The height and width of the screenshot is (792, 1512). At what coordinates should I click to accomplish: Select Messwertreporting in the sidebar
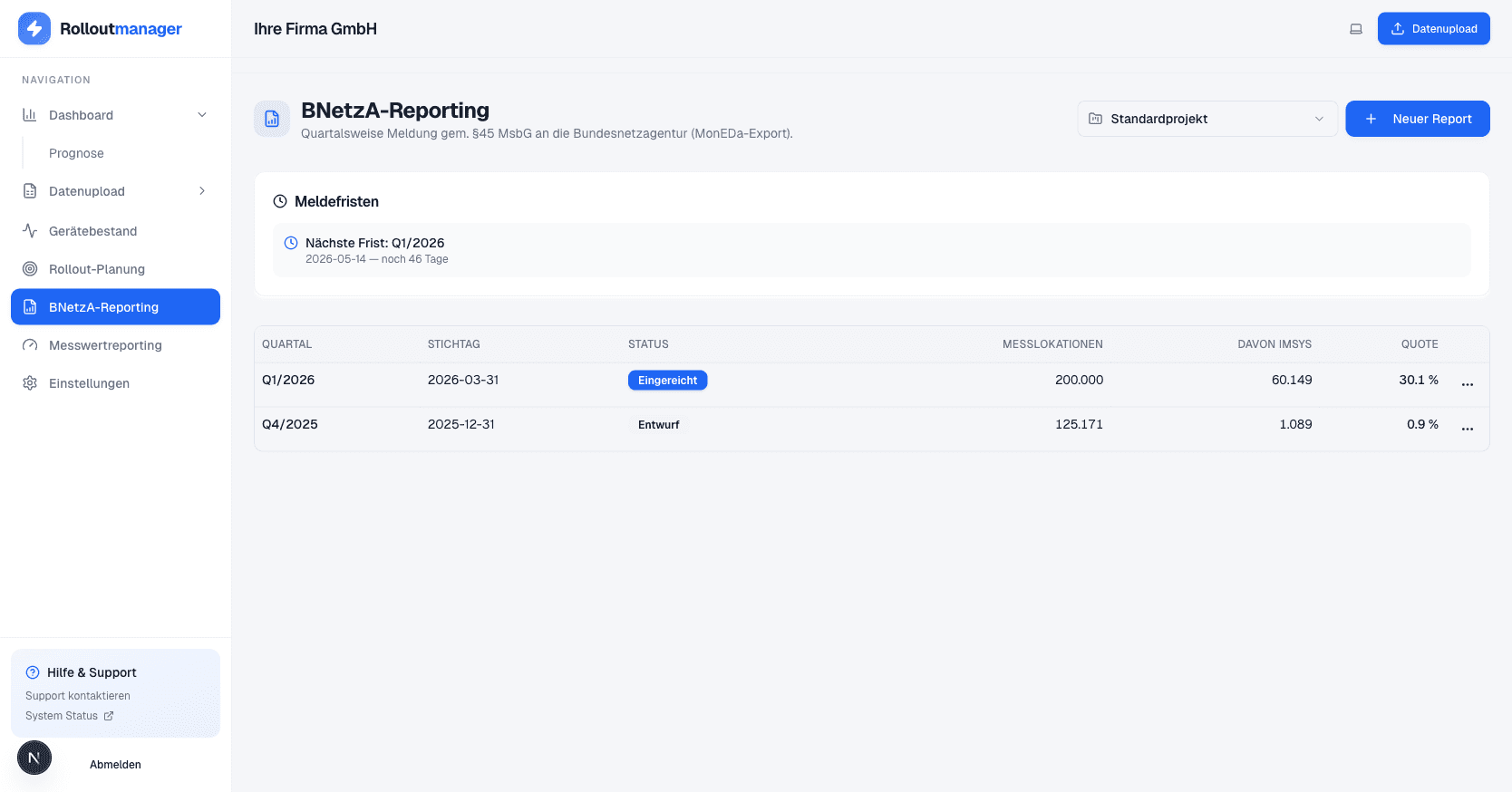click(x=105, y=345)
